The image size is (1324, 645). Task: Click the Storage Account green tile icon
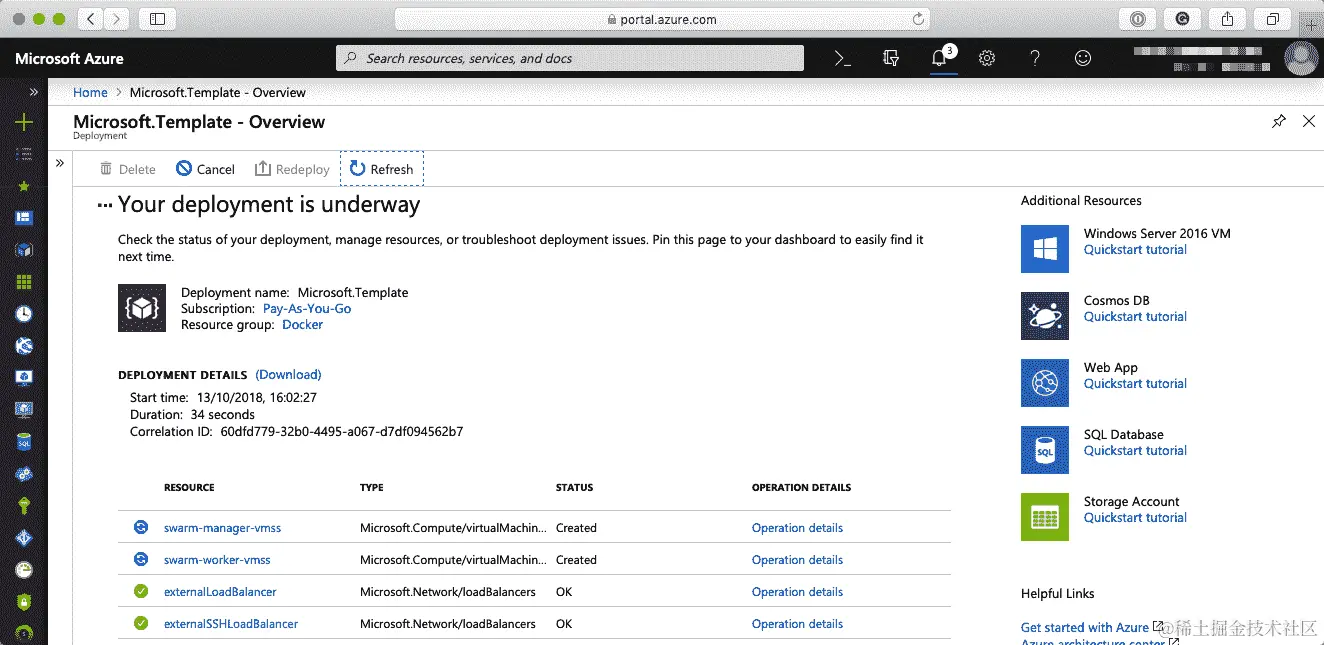pos(1045,517)
